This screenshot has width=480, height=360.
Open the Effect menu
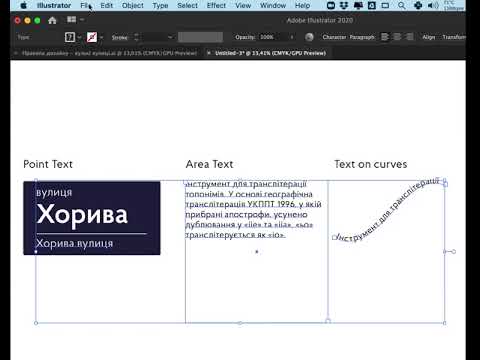click(216, 6)
